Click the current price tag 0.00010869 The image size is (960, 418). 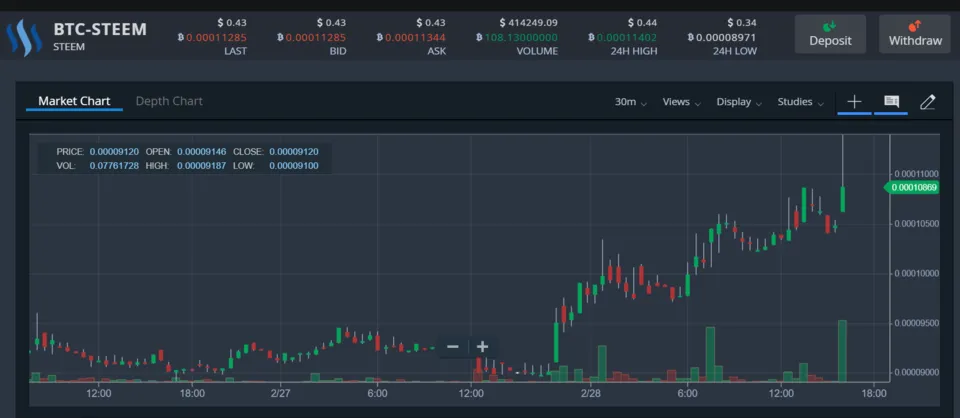(912, 187)
